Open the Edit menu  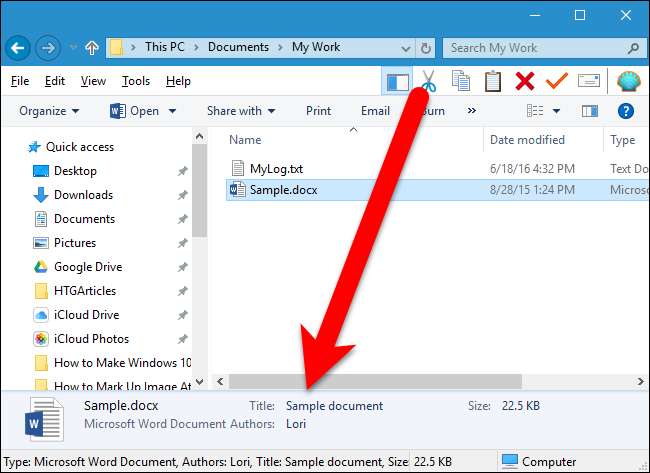55,81
